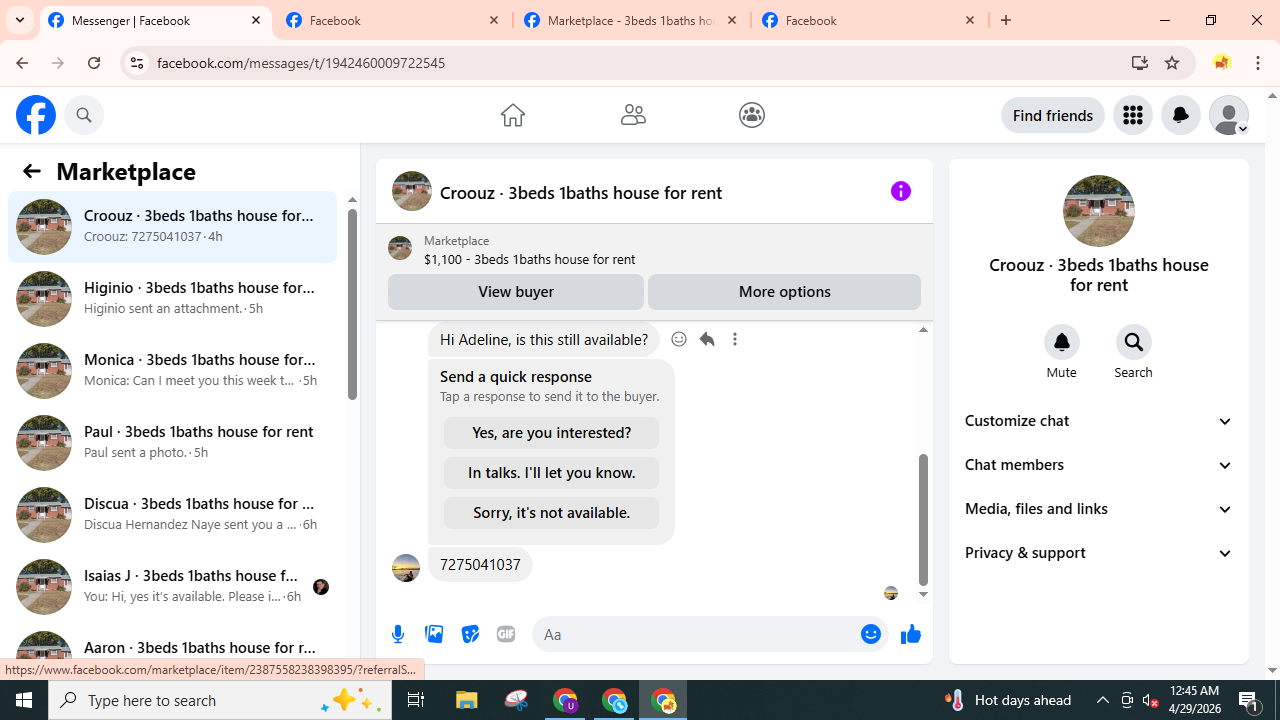Open the $1,100 listing link in header
Screen dimensions: 1280x720
tap(529, 259)
